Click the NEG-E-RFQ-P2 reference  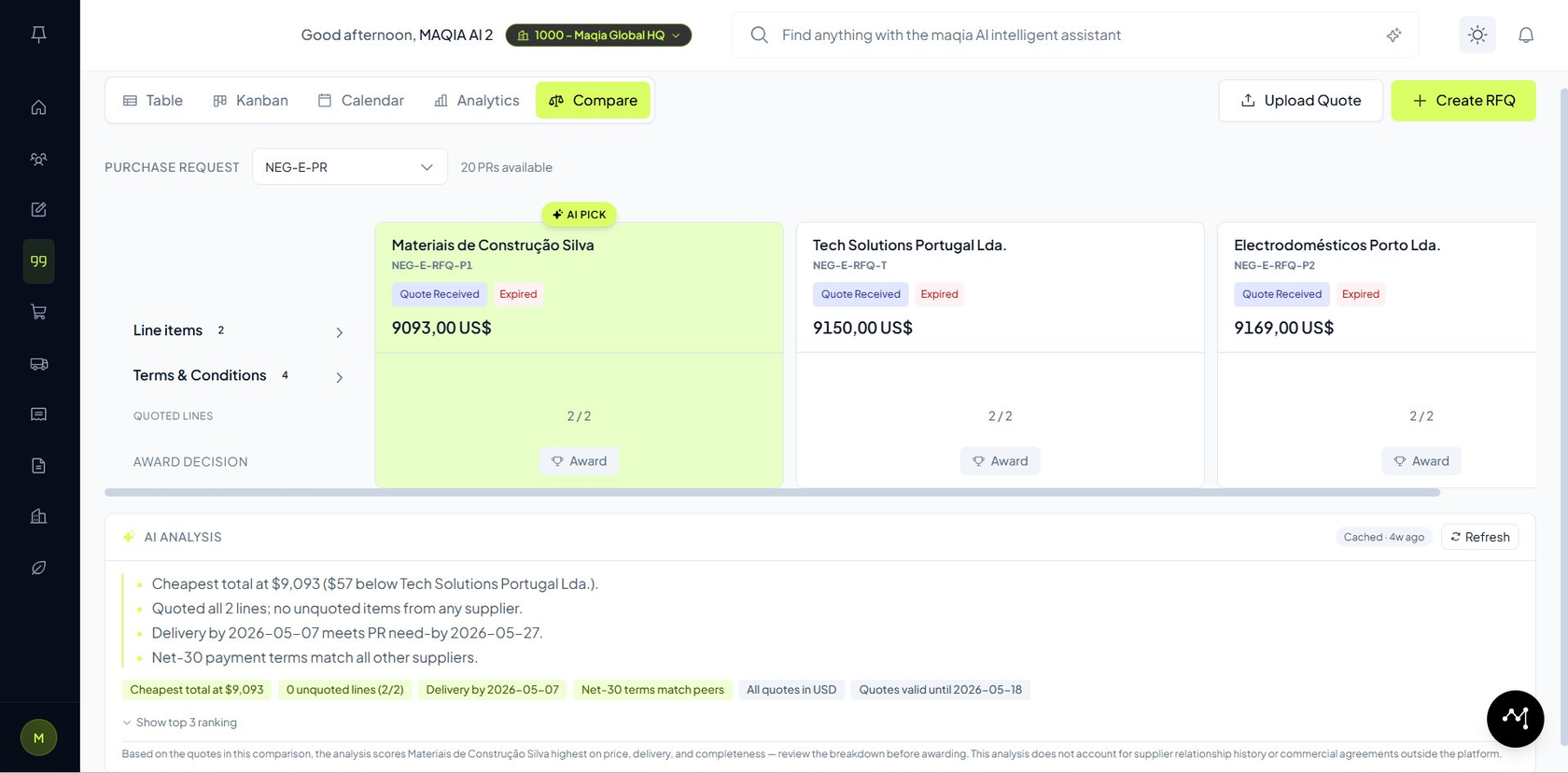coord(1274,265)
